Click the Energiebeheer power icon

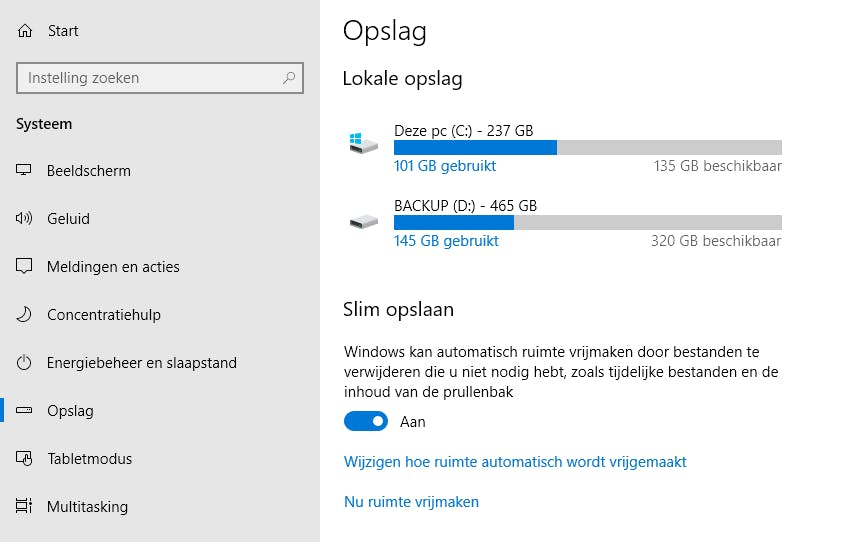[25, 363]
